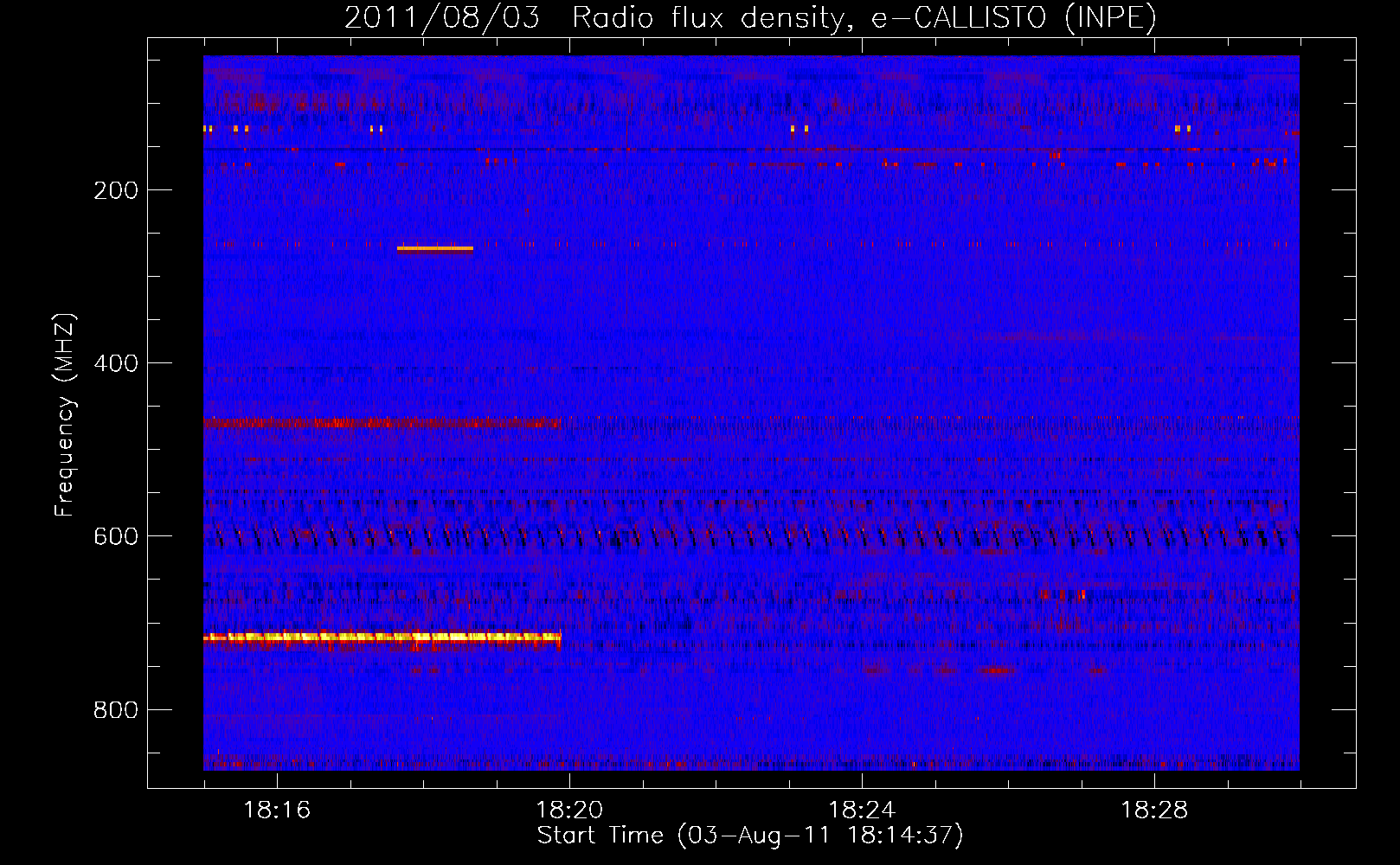
Task: Click the 800 frequency tick label
Action: point(116,710)
